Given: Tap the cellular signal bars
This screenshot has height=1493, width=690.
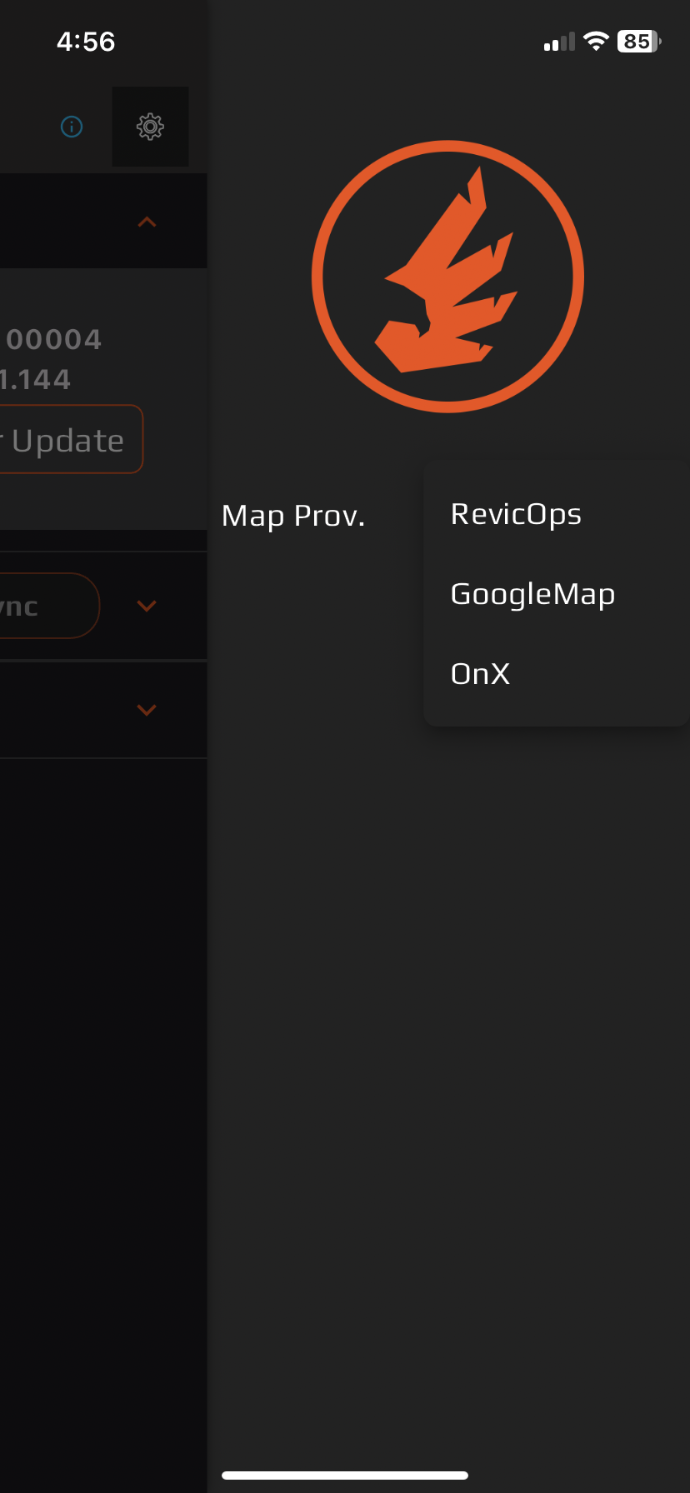Looking at the screenshot, I should (559, 42).
